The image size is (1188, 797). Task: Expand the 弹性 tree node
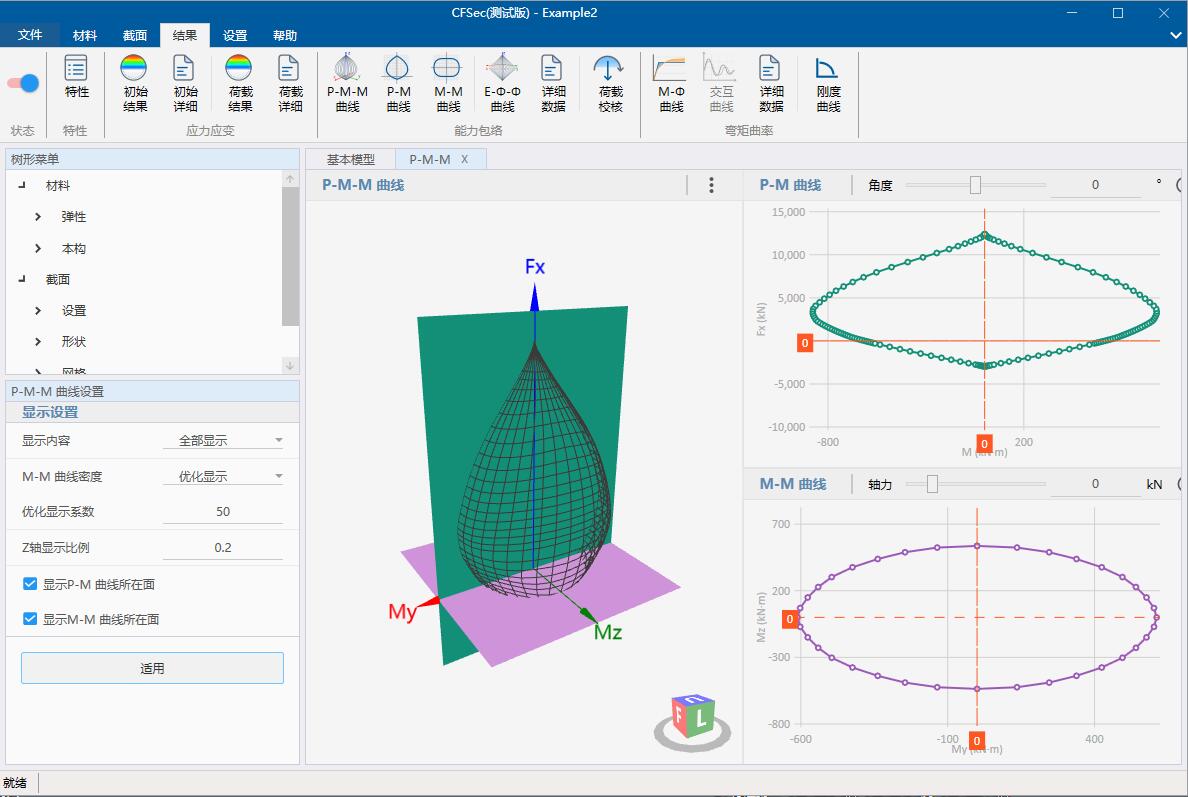coord(38,217)
